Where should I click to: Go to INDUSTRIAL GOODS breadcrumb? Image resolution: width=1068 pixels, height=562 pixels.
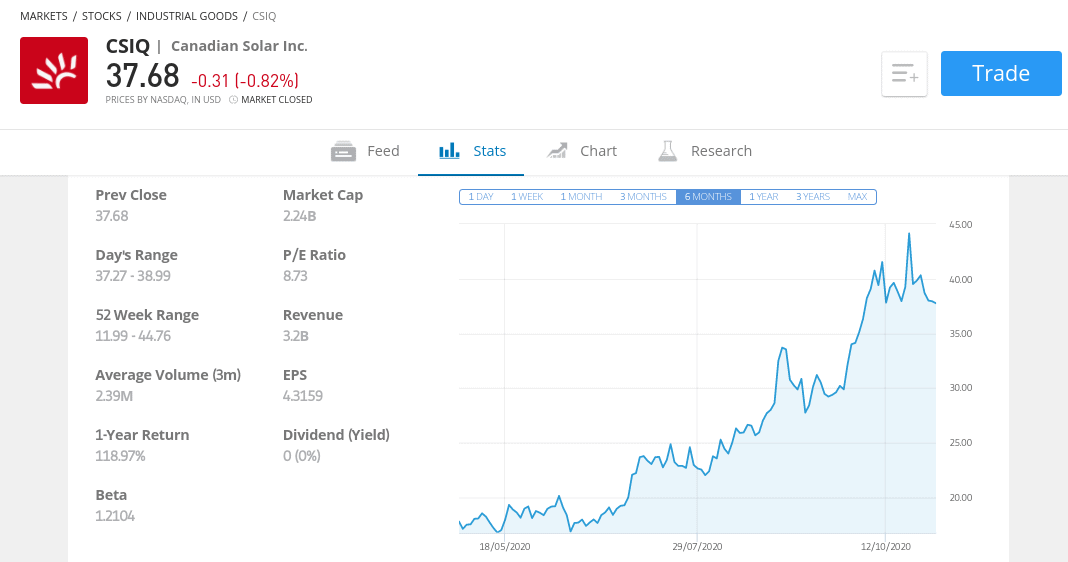pyautogui.click(x=187, y=16)
